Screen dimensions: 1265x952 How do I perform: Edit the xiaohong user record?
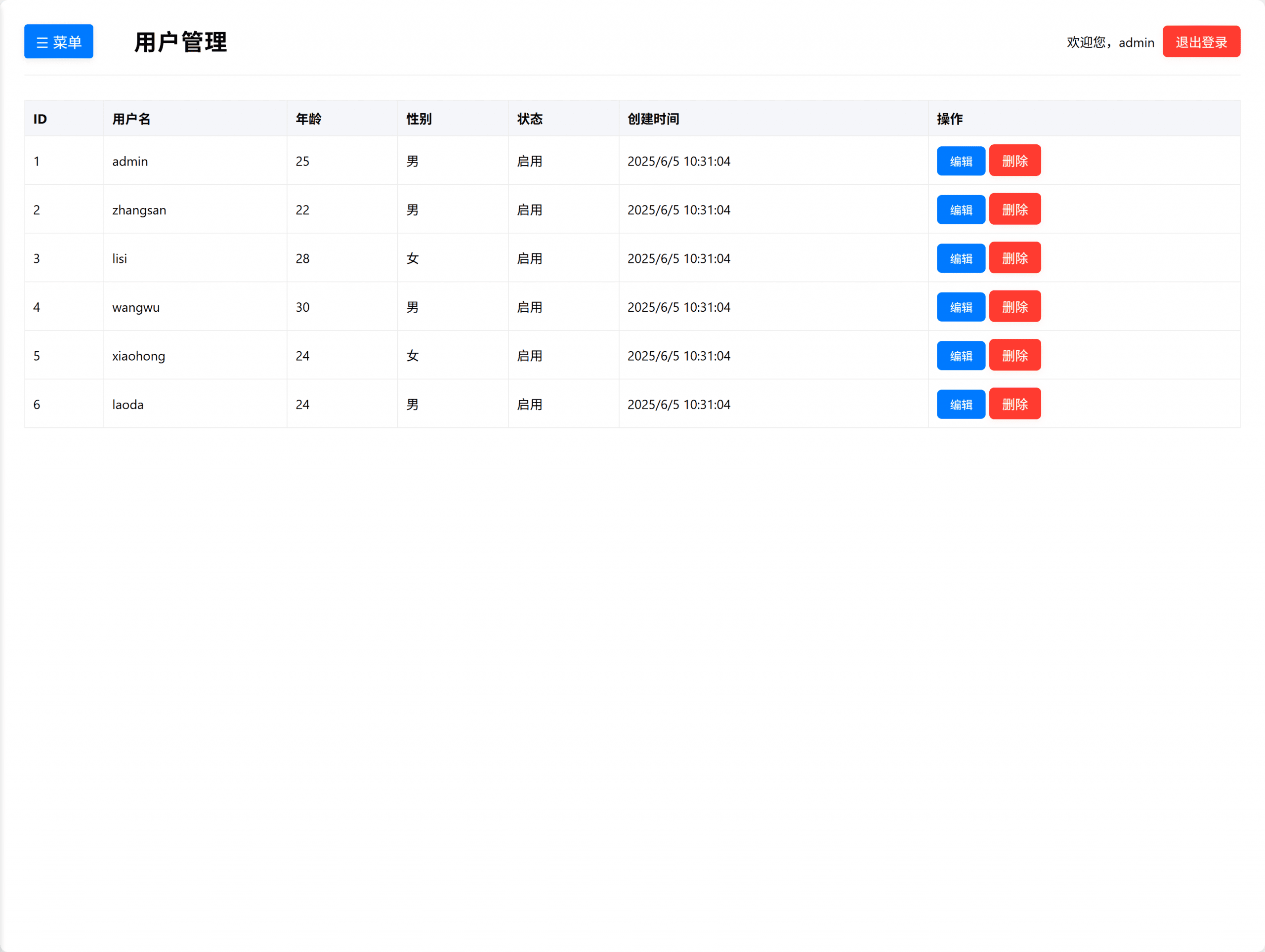click(x=960, y=355)
